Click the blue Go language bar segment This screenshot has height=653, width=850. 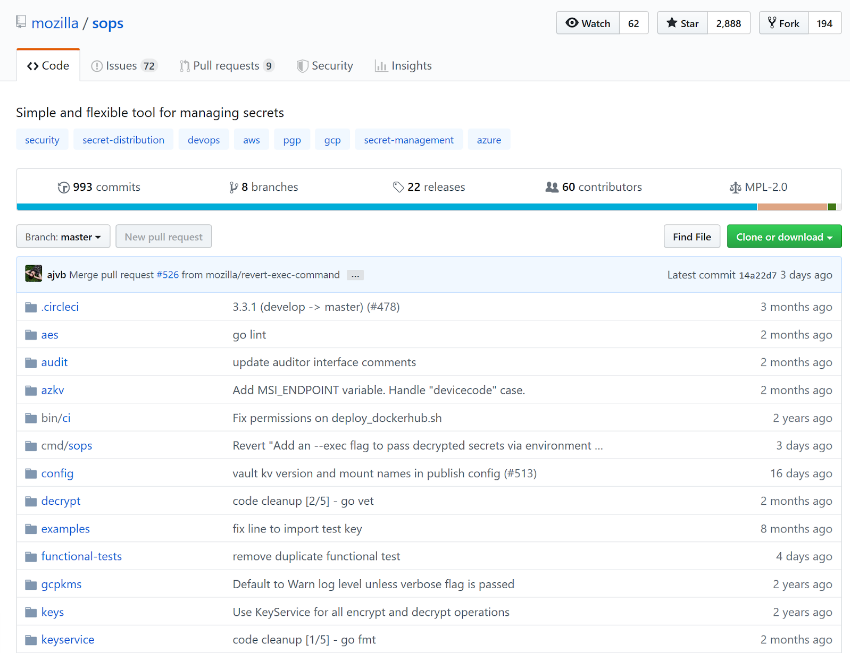click(x=387, y=207)
